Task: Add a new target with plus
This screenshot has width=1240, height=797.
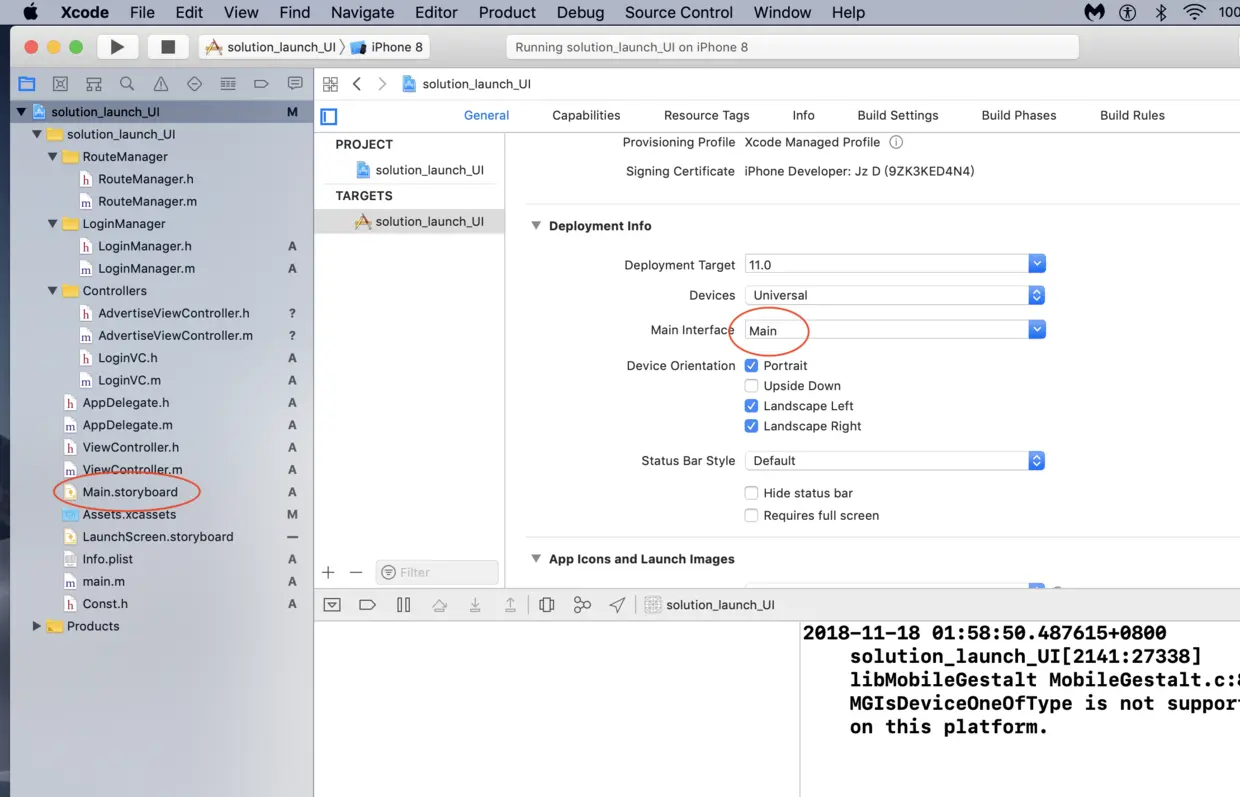Action: [328, 572]
